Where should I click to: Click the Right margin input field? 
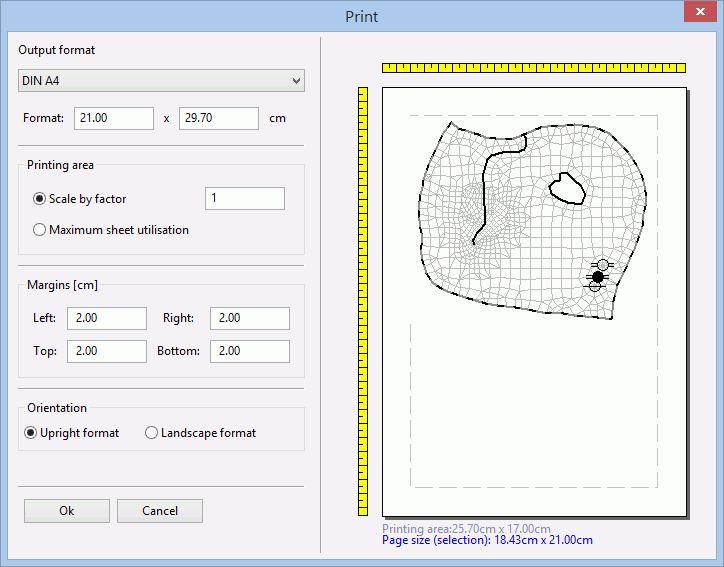click(x=250, y=318)
